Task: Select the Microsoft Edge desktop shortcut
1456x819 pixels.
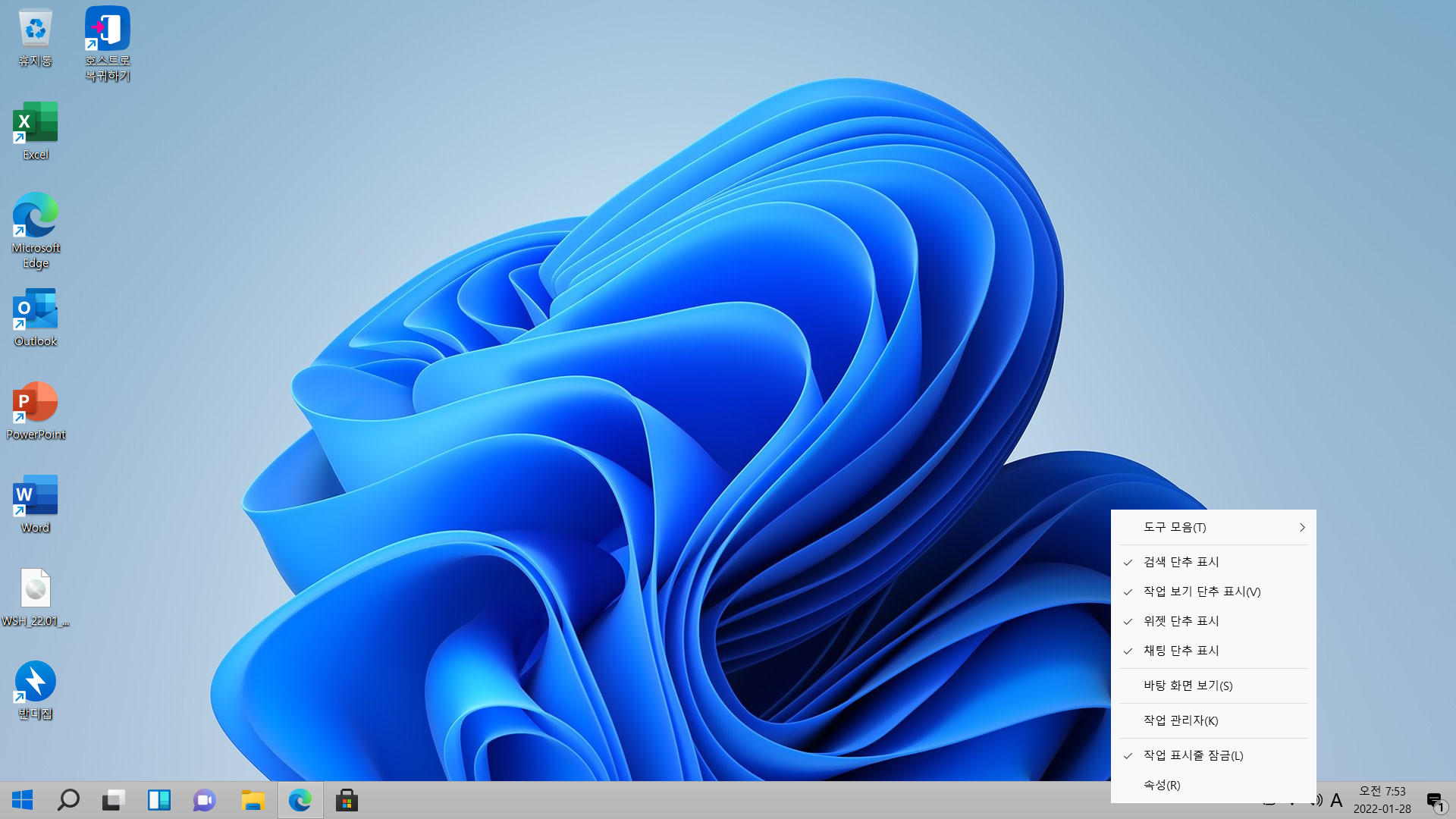Action: (35, 231)
